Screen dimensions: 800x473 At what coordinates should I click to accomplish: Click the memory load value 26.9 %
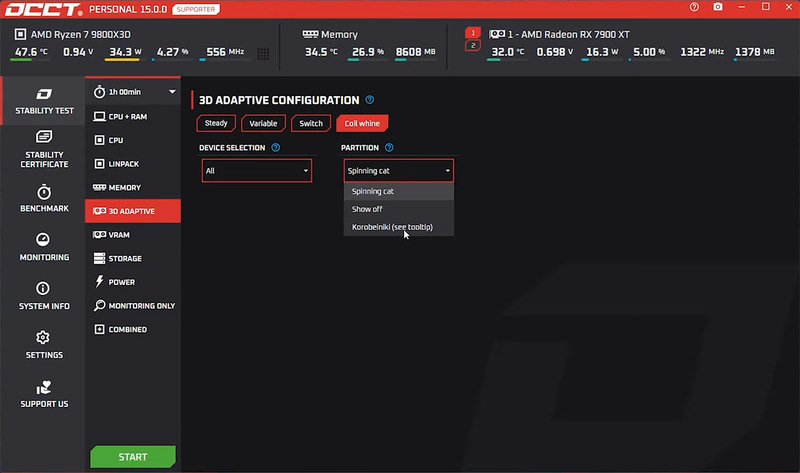(x=368, y=52)
